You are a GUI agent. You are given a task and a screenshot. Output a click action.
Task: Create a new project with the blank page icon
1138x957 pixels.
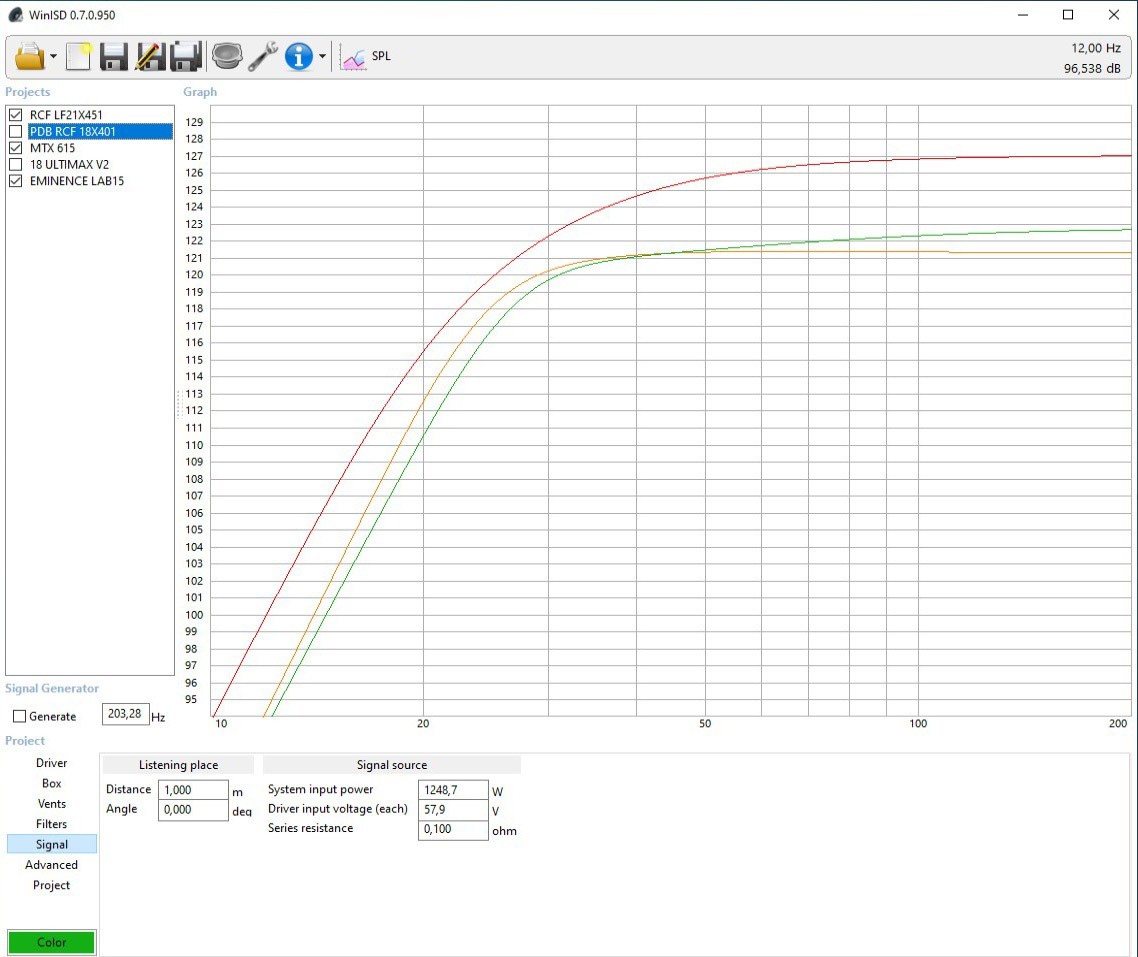coord(79,56)
